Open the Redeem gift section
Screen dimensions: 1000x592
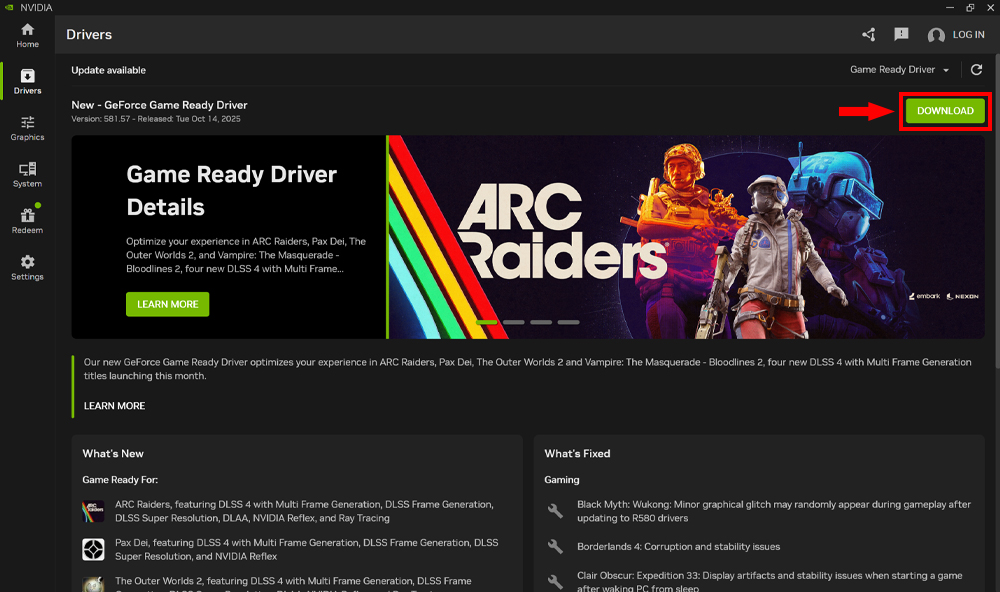[27, 221]
